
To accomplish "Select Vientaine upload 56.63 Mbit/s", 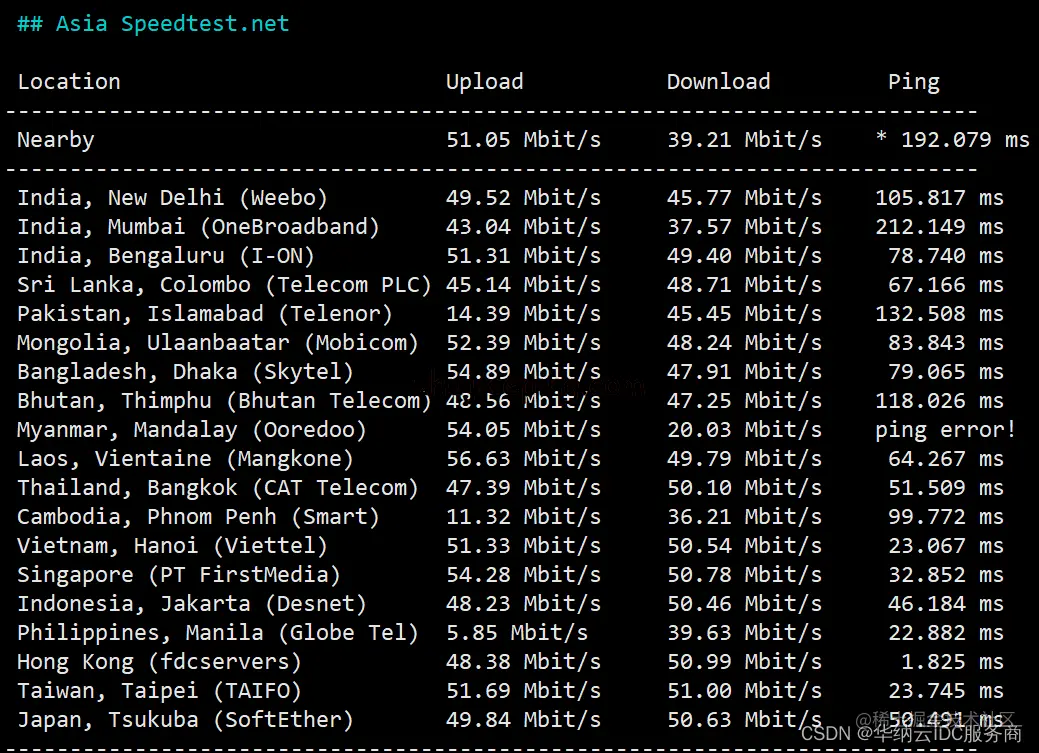I will click(523, 459).
